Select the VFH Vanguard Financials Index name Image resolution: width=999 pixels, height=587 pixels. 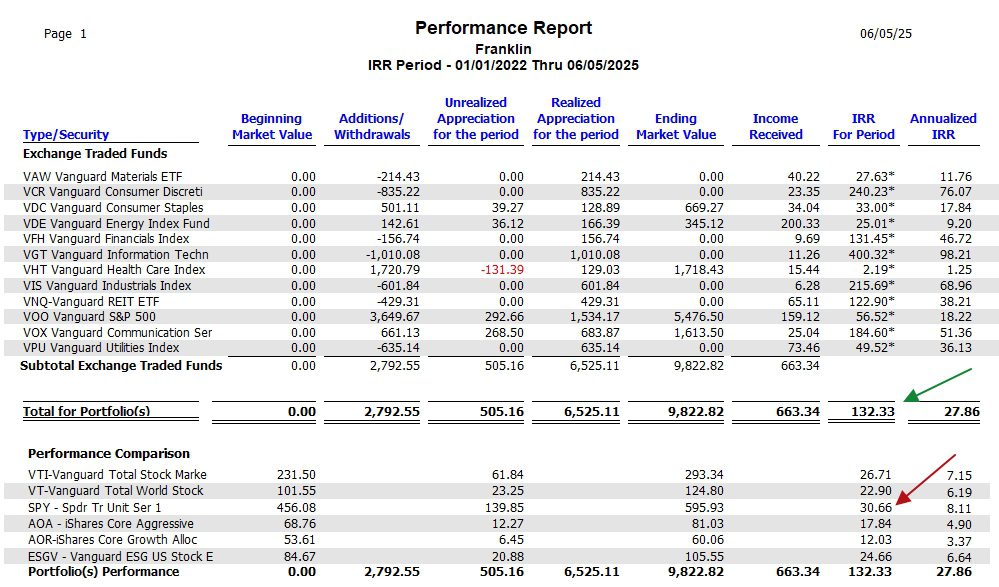106,239
